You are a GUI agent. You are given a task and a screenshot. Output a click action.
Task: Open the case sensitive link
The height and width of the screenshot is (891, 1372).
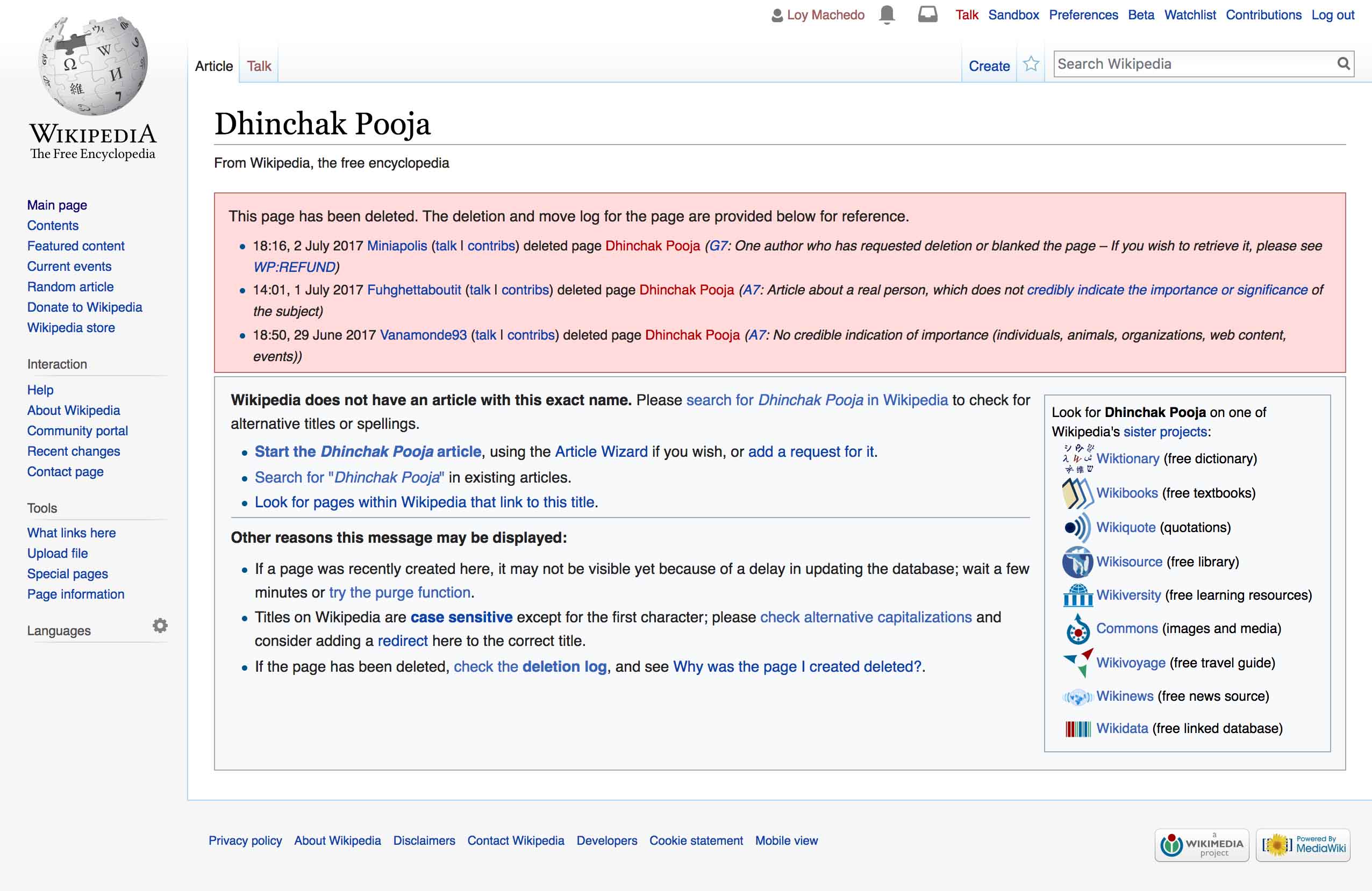point(461,617)
